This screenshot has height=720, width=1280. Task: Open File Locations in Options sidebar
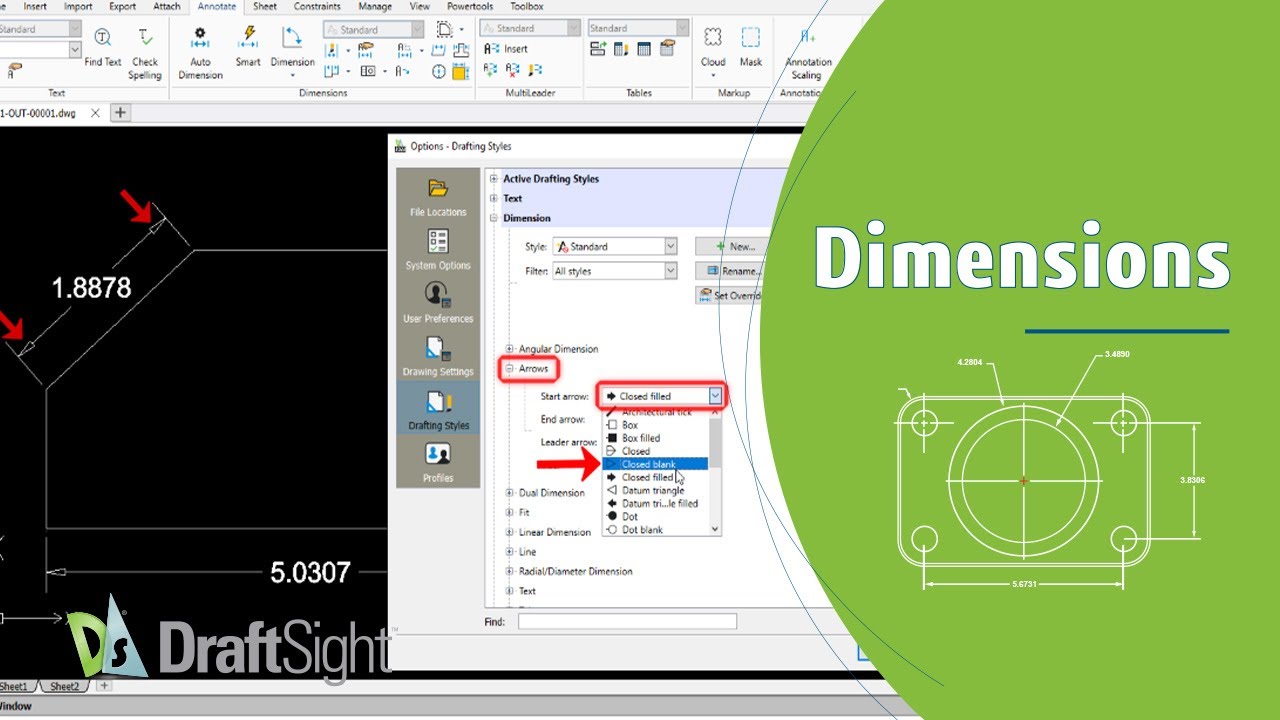click(438, 197)
